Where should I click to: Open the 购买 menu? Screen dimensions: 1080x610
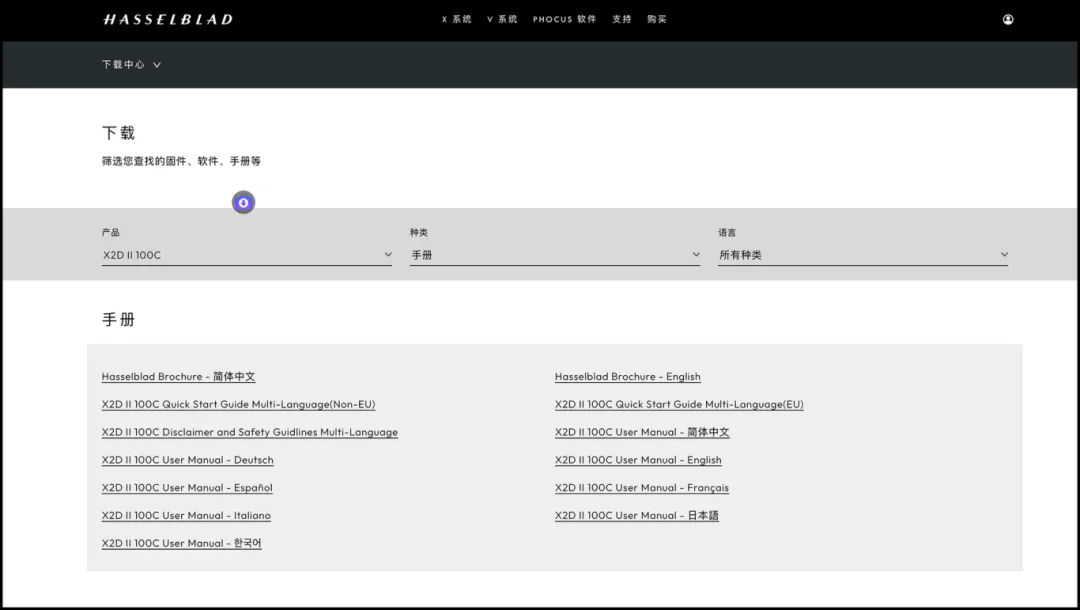(657, 19)
